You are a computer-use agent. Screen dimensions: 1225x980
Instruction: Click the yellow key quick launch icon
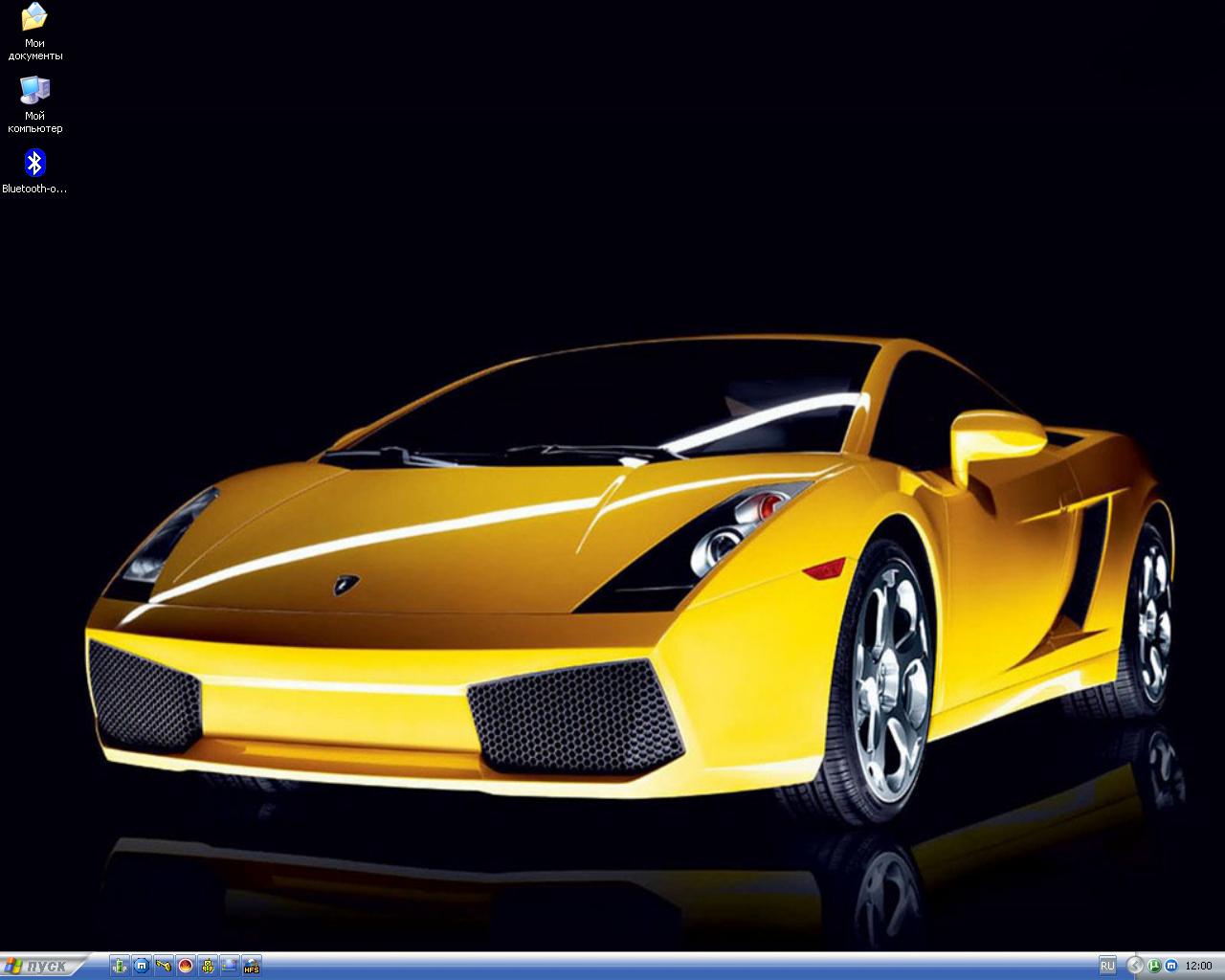(x=164, y=966)
